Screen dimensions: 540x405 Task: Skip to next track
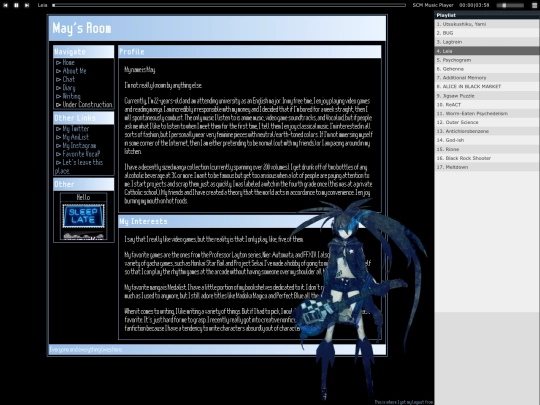pos(27,5)
